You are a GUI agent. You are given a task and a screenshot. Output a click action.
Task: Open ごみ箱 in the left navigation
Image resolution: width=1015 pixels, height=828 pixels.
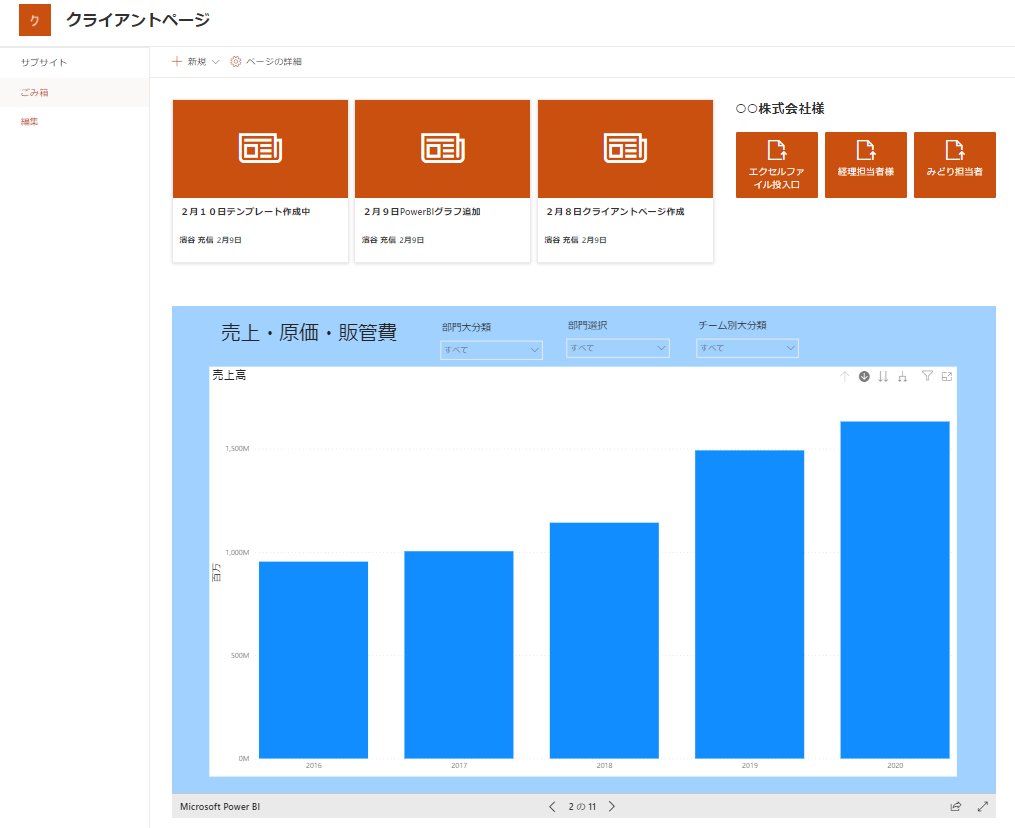pos(35,92)
